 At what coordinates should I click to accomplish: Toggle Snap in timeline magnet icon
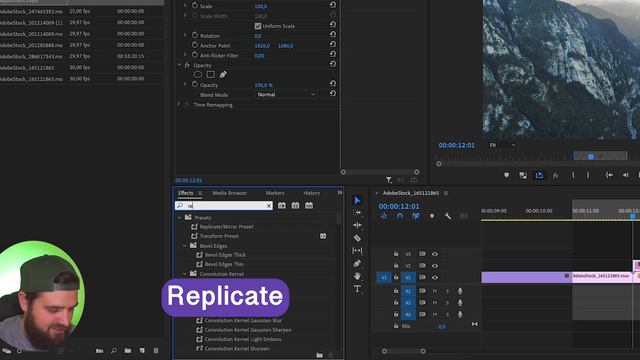(x=400, y=216)
